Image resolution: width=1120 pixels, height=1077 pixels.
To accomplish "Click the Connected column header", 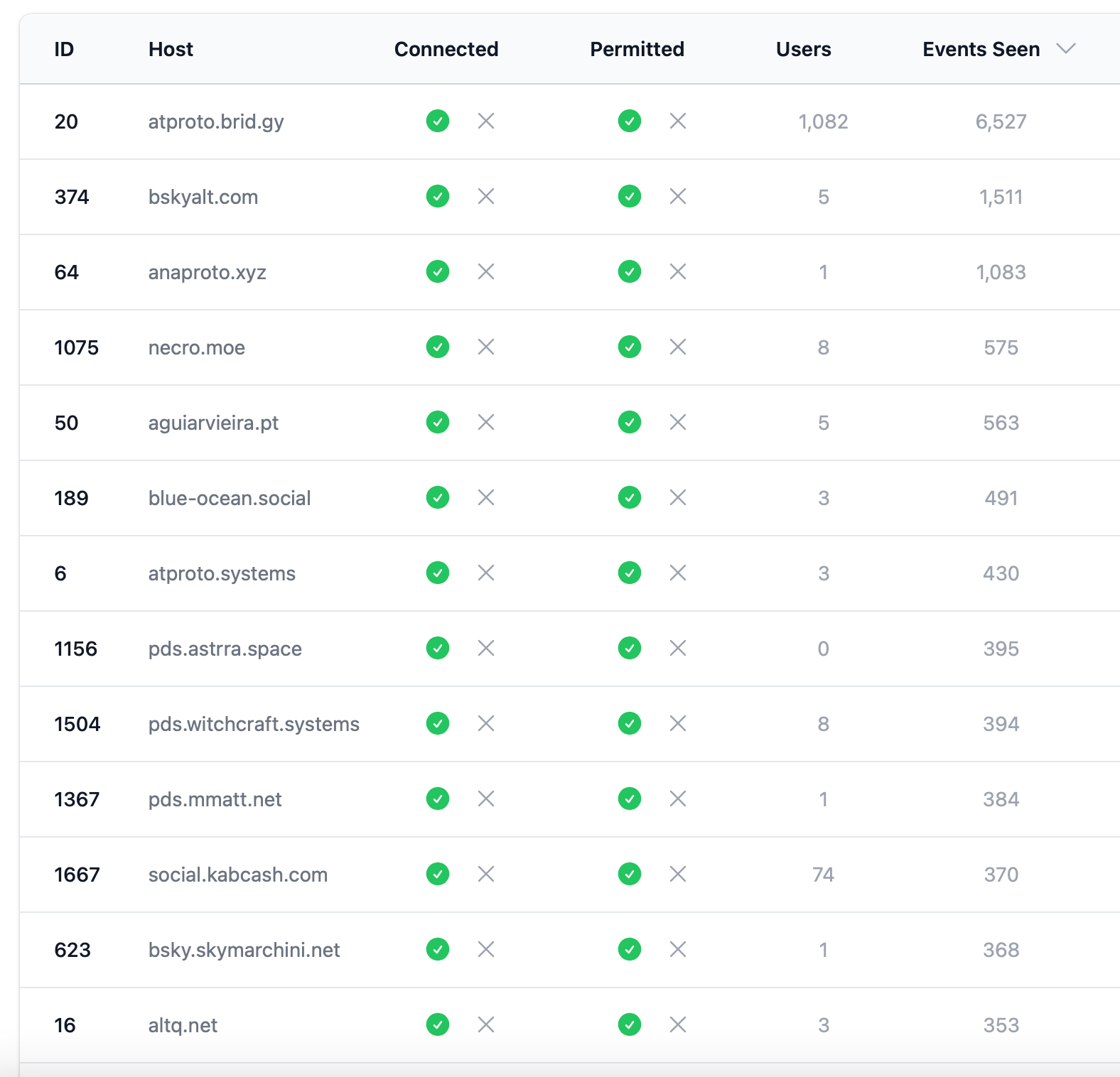I will 446,49.
